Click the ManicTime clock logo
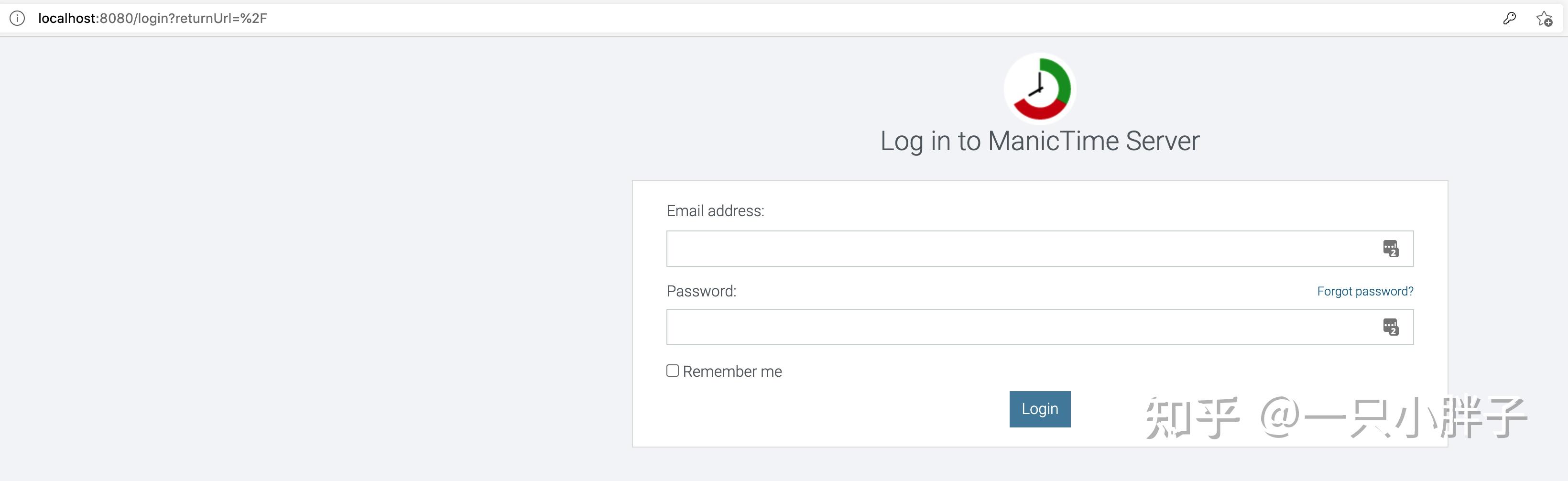The height and width of the screenshot is (481, 1568). click(1040, 89)
